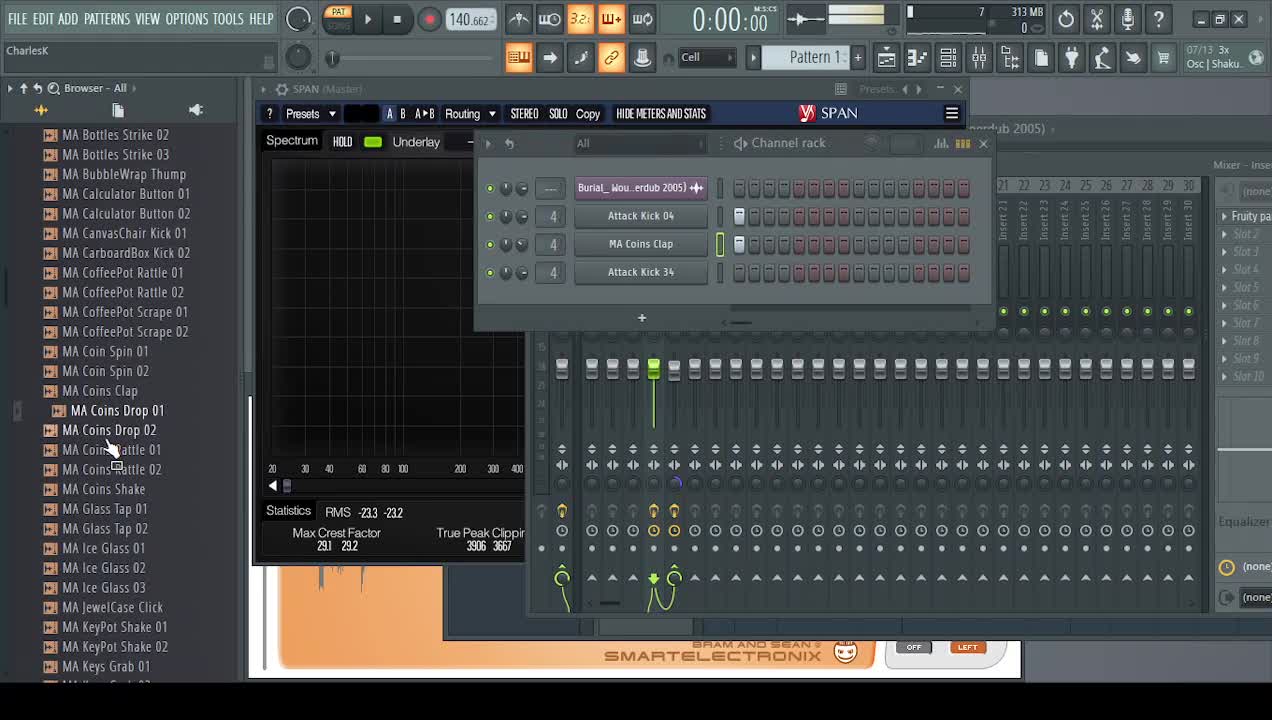Toggle first step of Attack Kick 04
Viewport: 1272px width, 720px height.
point(739,216)
